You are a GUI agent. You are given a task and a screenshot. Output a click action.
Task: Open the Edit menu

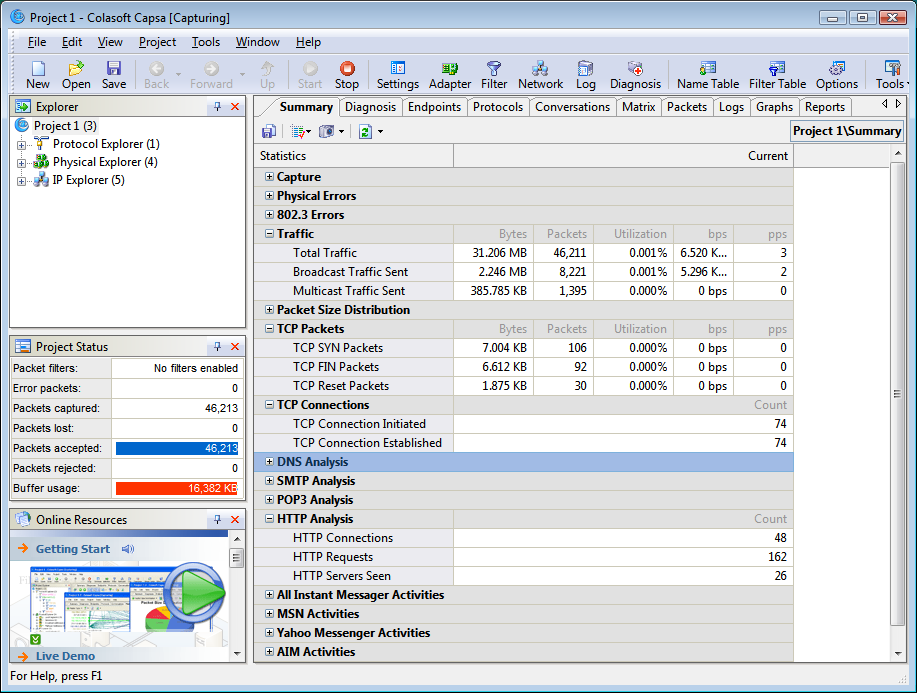pos(72,42)
